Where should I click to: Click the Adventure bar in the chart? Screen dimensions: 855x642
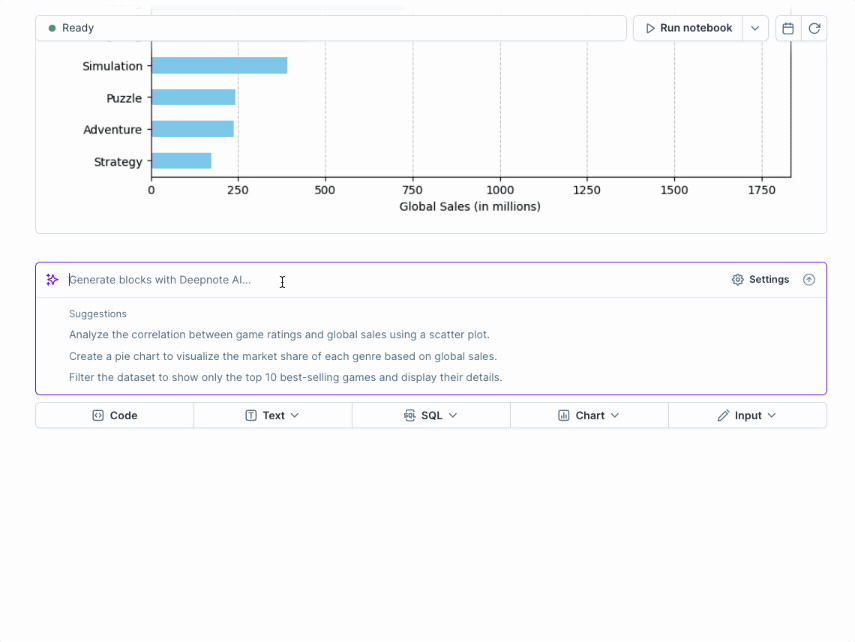[193, 129]
